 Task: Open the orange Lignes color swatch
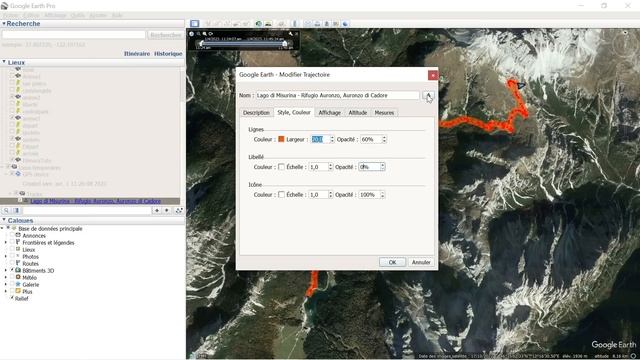coord(281,139)
